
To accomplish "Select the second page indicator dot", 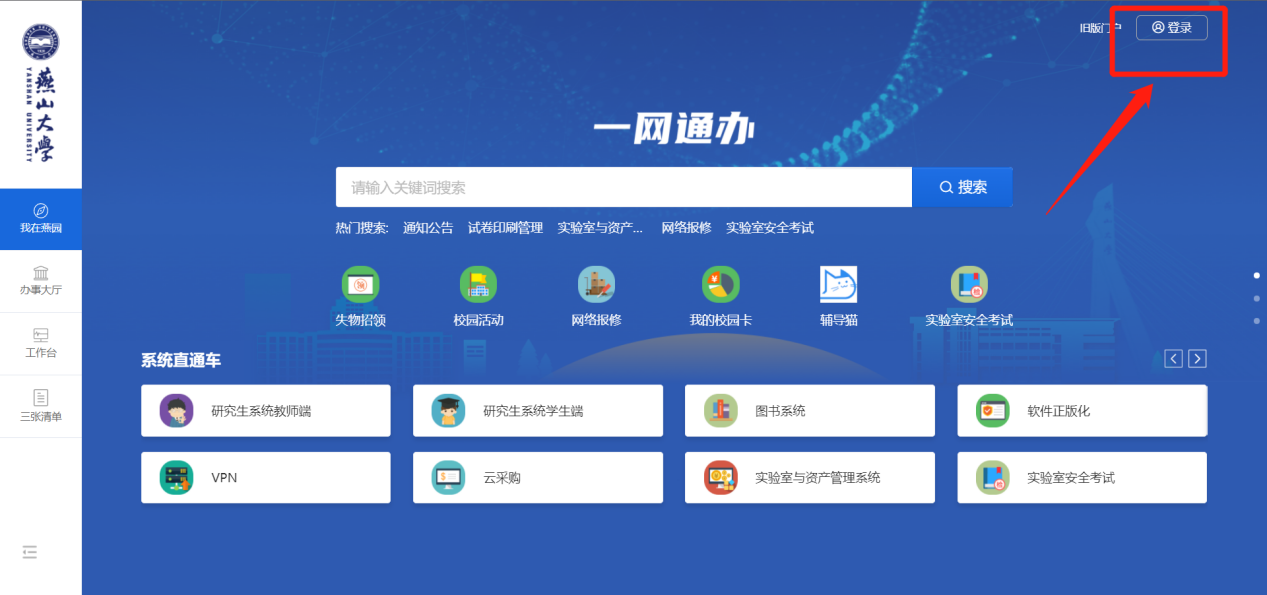I will click(x=1257, y=298).
